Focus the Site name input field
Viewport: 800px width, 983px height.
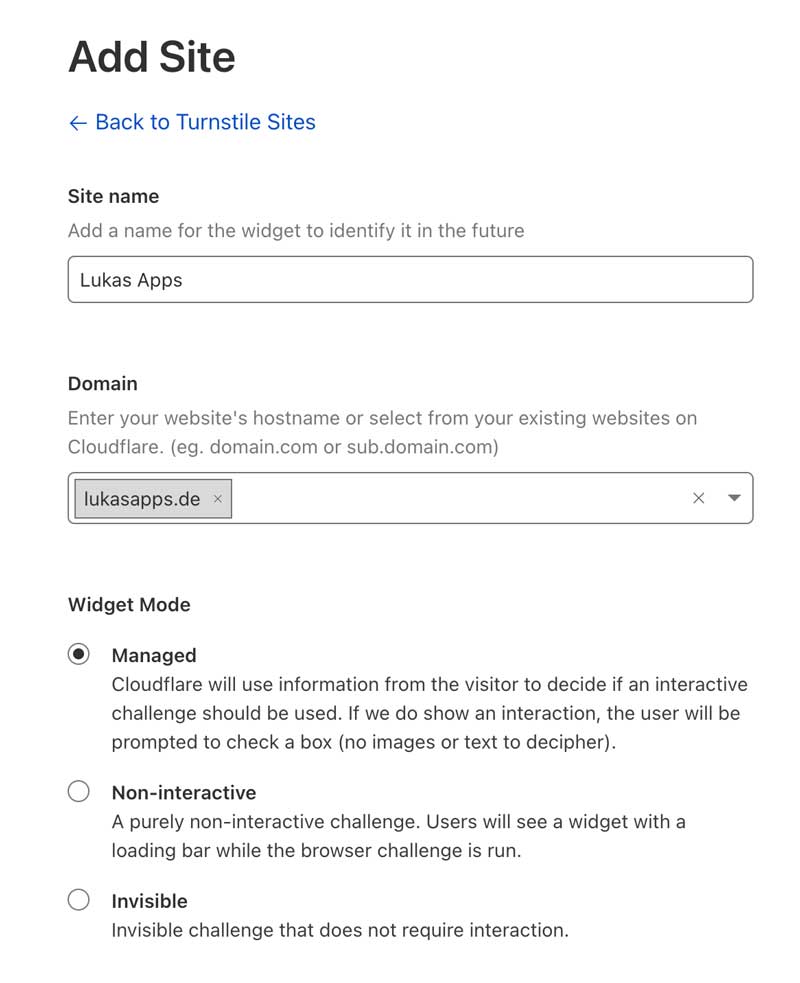point(411,280)
